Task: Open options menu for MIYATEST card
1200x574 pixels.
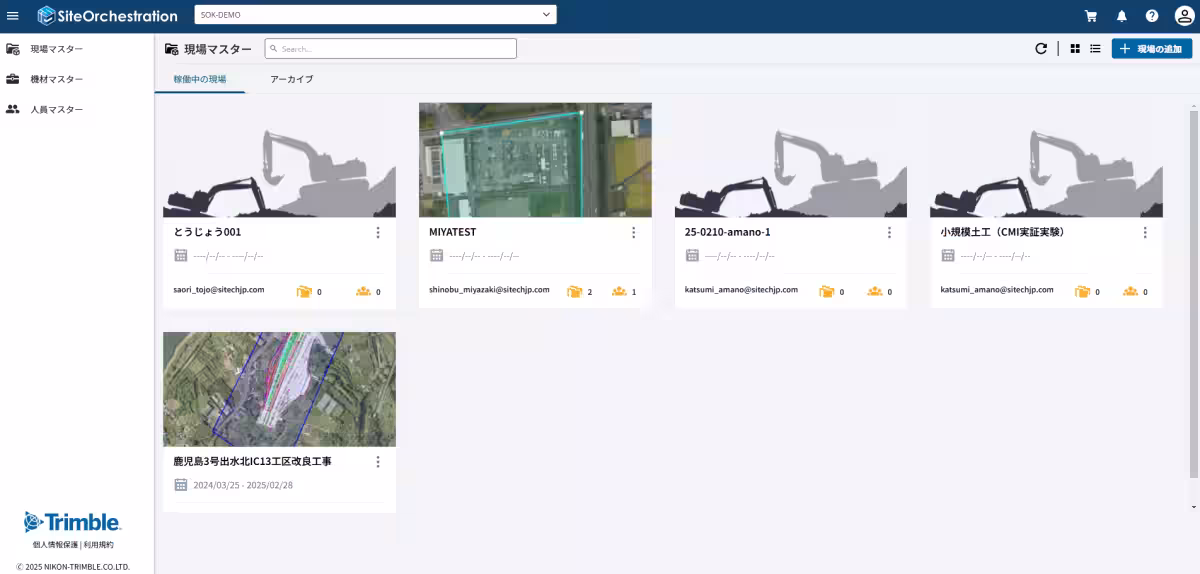Action: (x=633, y=232)
